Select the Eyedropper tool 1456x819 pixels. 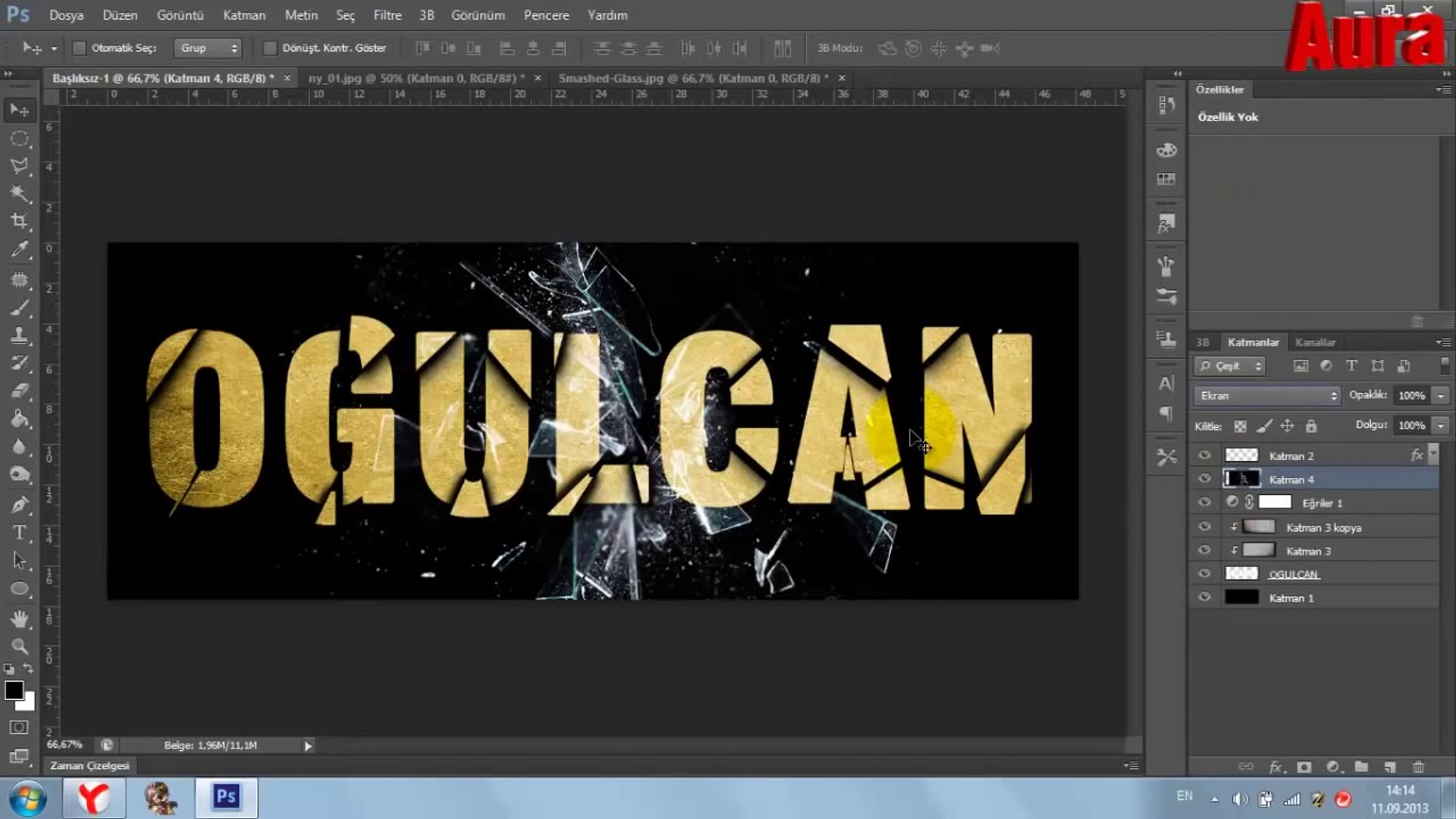point(20,249)
